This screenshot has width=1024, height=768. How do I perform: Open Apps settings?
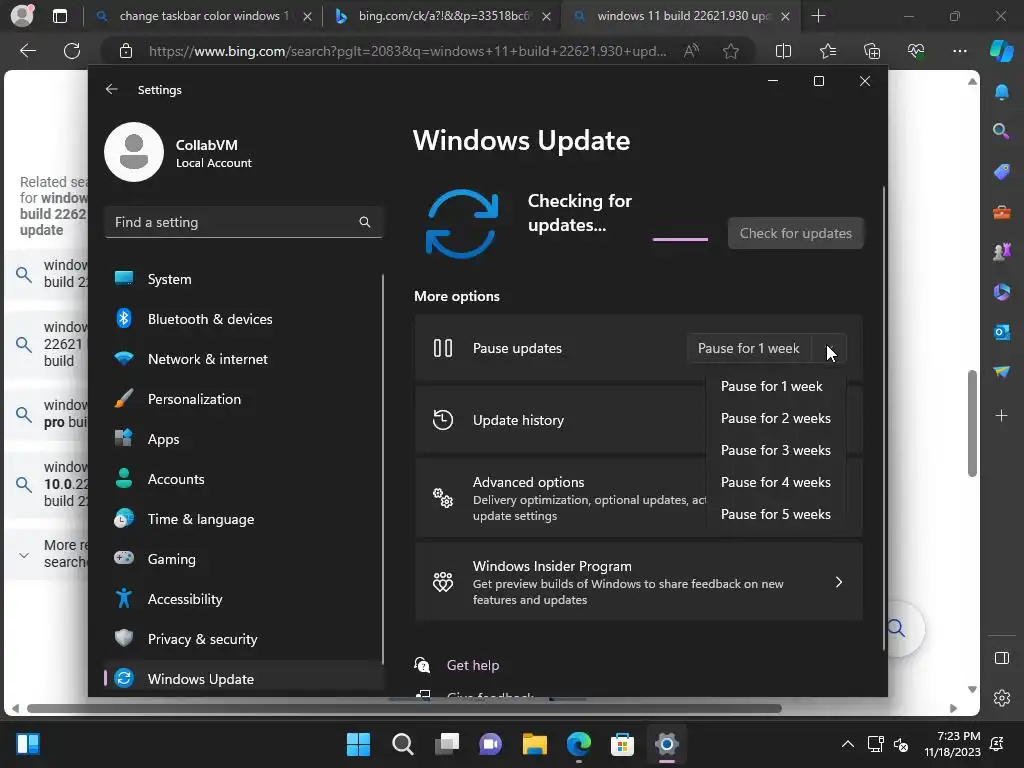242,439
